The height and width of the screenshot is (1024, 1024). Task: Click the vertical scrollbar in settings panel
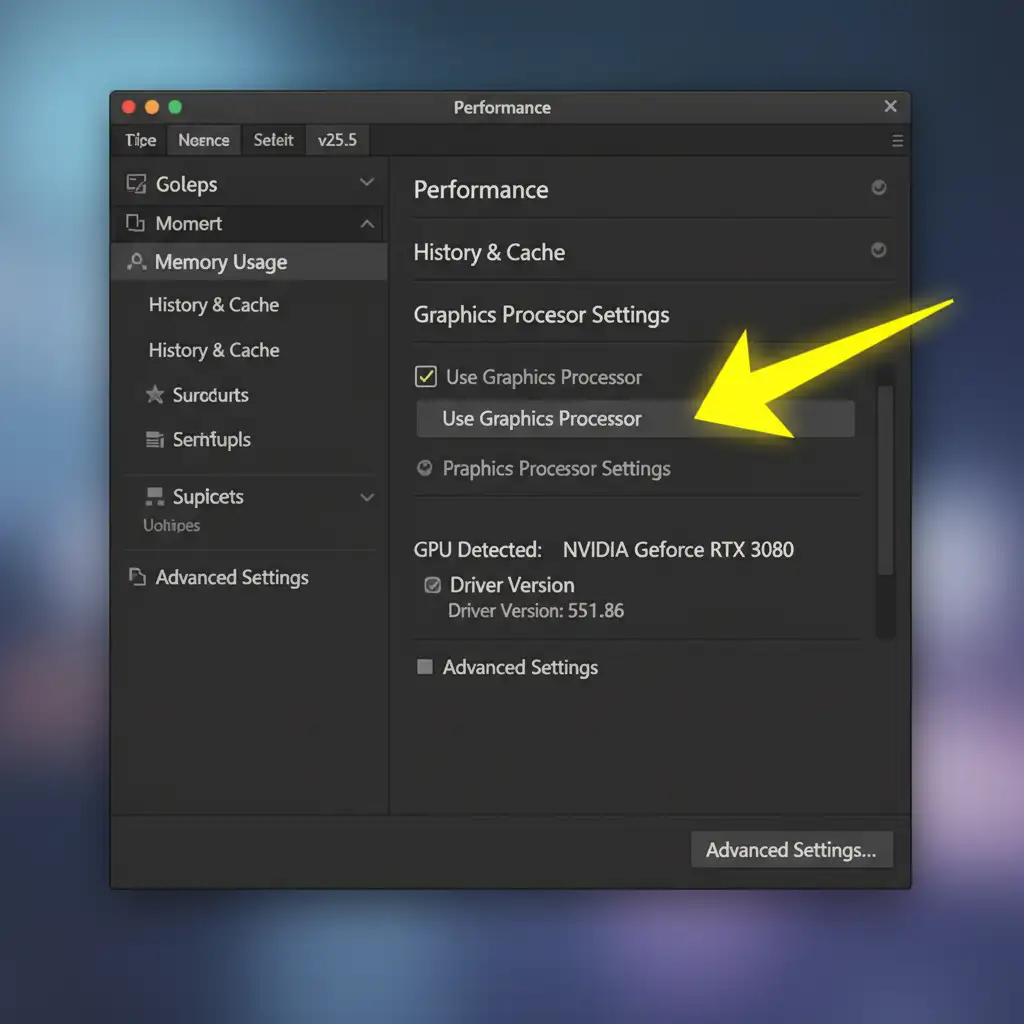click(885, 480)
